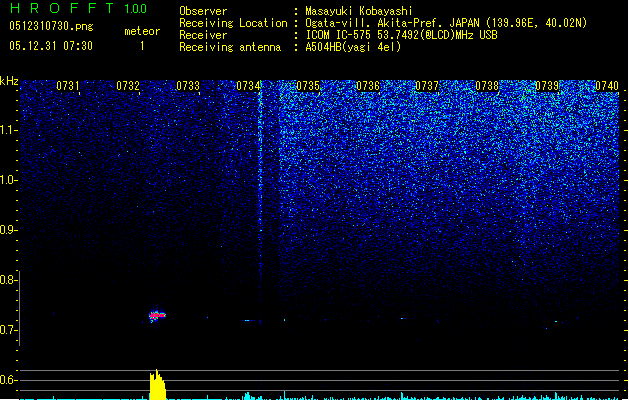Click the 'Receiving antenna' label
The image size is (629, 400).
[230, 47]
